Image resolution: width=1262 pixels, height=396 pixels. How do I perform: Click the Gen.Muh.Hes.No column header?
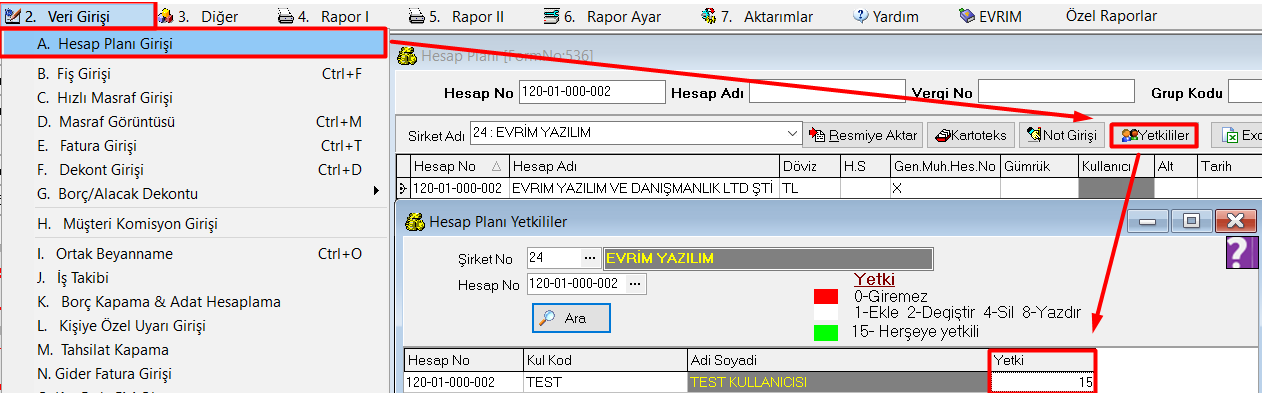(x=945, y=166)
